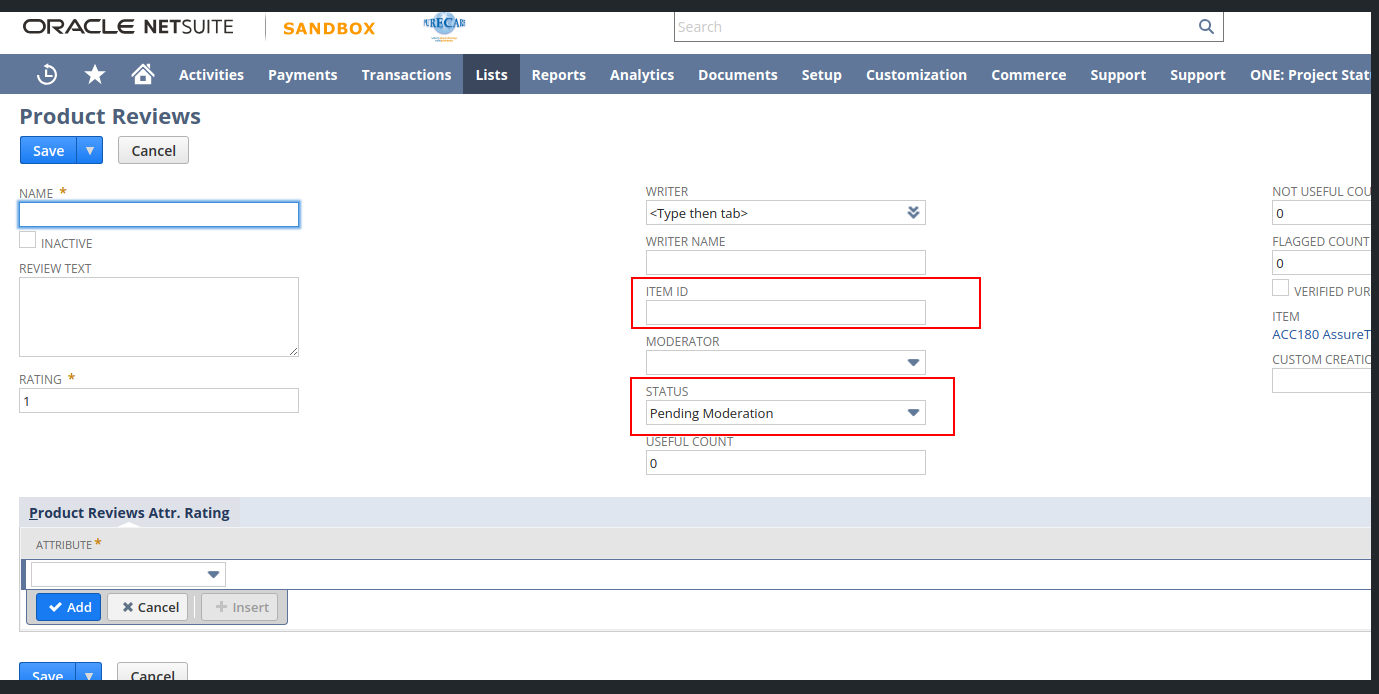Expand the Writer field double-arrow
This screenshot has width=1379, height=694.
912,213
